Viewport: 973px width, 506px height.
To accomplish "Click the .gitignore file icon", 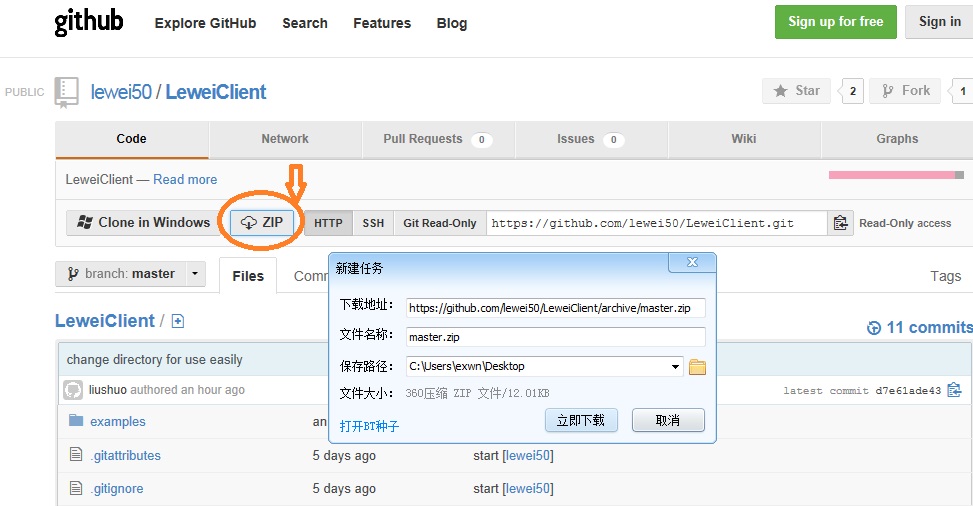I will 76,488.
